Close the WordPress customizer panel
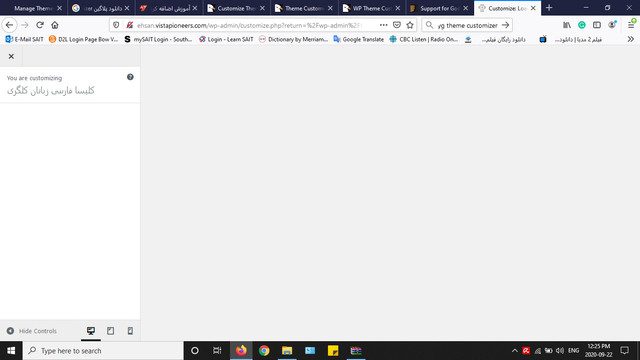Image resolution: width=640 pixels, height=360 pixels. 11,56
